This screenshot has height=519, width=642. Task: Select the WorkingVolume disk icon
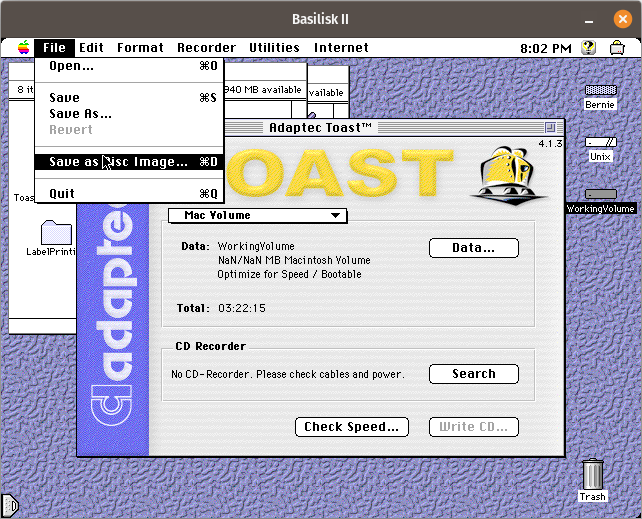point(601,194)
